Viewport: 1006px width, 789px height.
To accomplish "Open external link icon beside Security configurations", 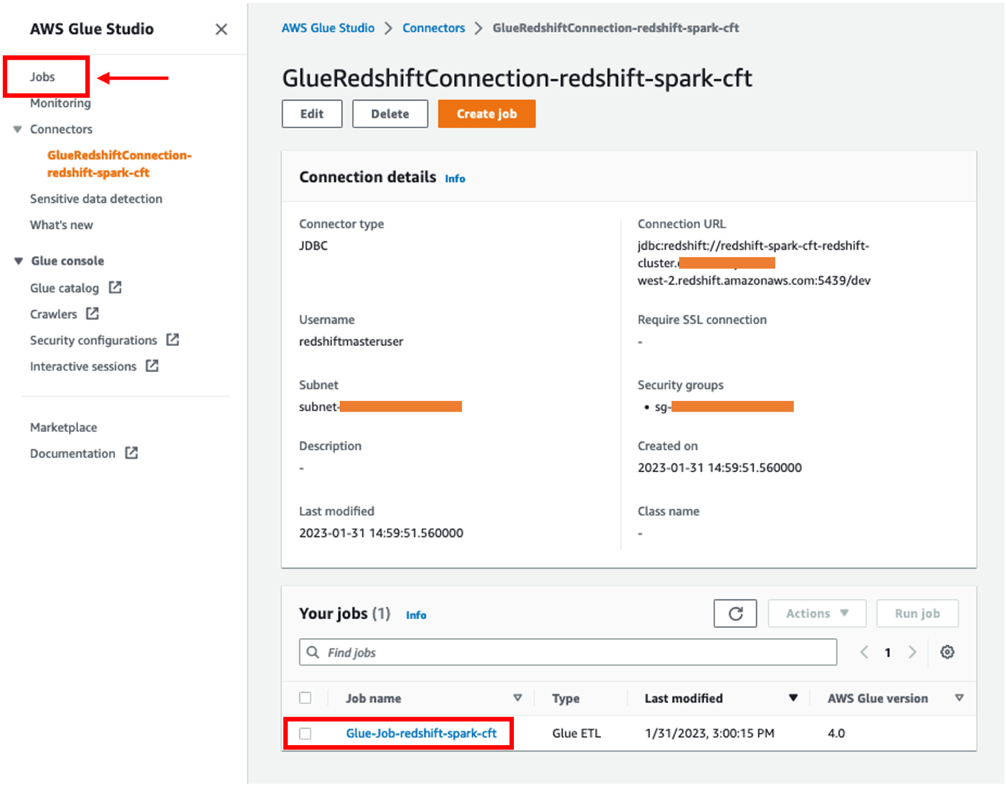I will pos(173,339).
